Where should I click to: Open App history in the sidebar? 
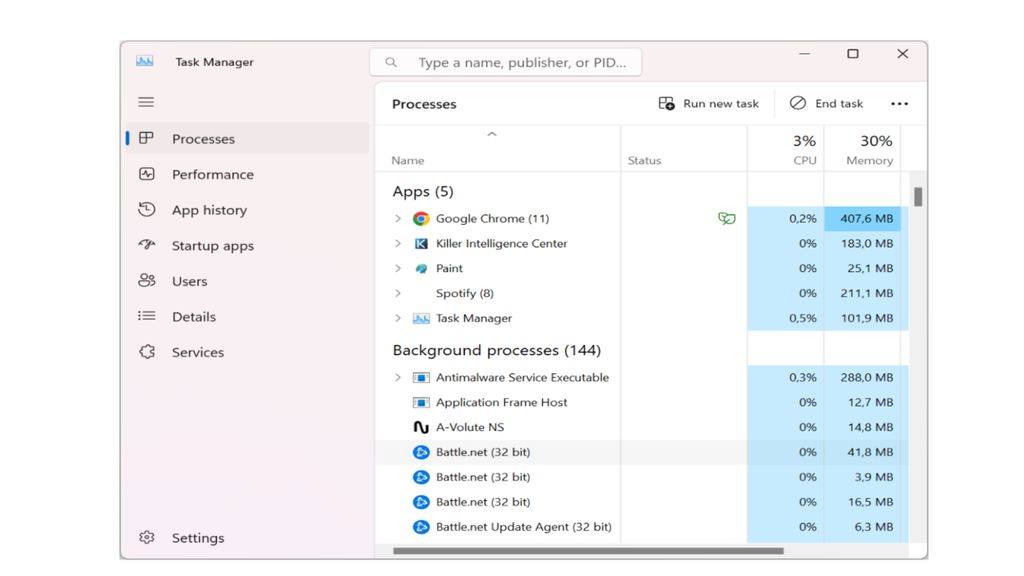209,210
